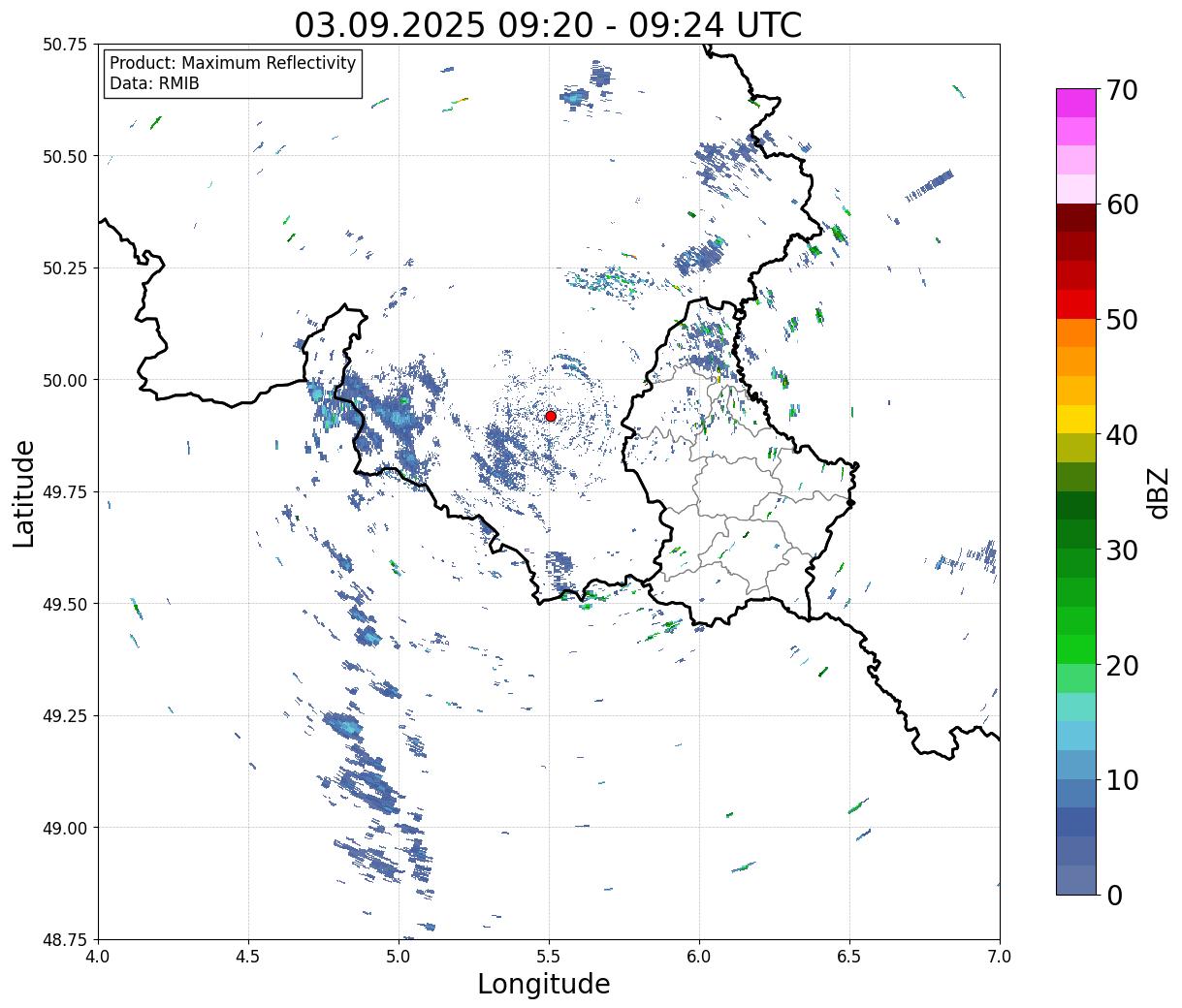Click the longitude tick label '6.5'
The image size is (1182, 1008).
(849, 957)
